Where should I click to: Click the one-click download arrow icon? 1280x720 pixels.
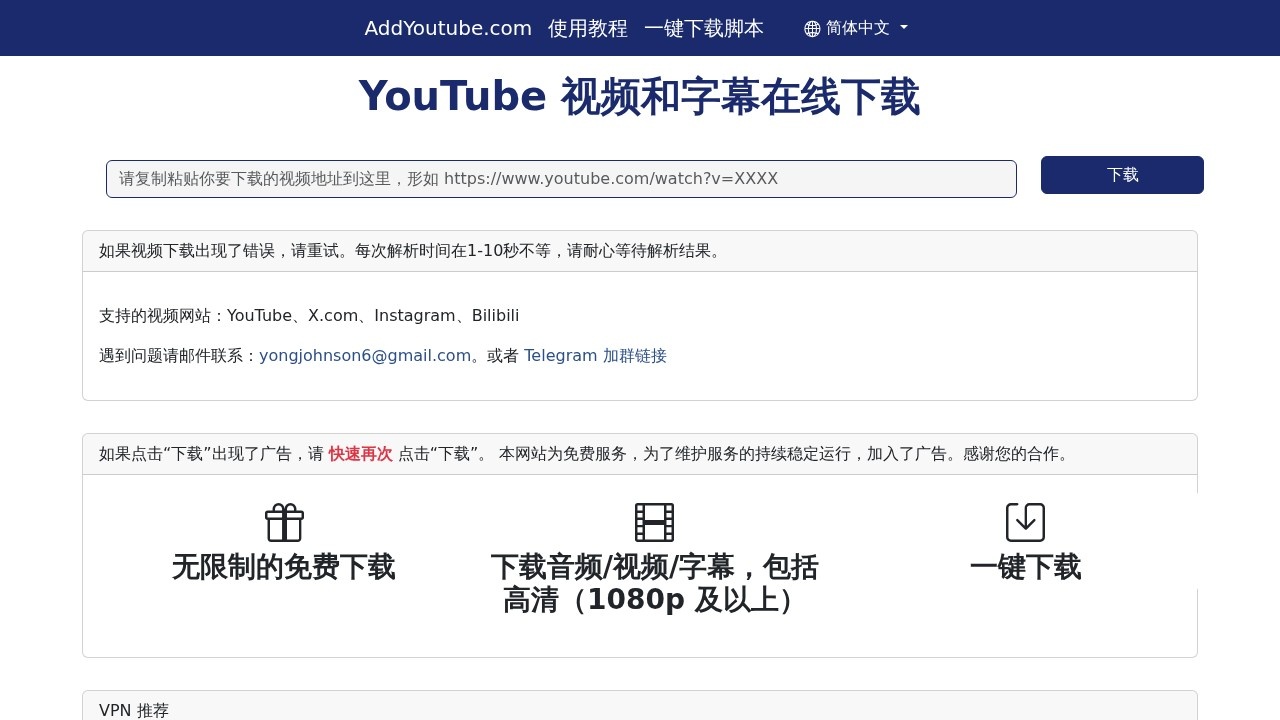(1026, 521)
